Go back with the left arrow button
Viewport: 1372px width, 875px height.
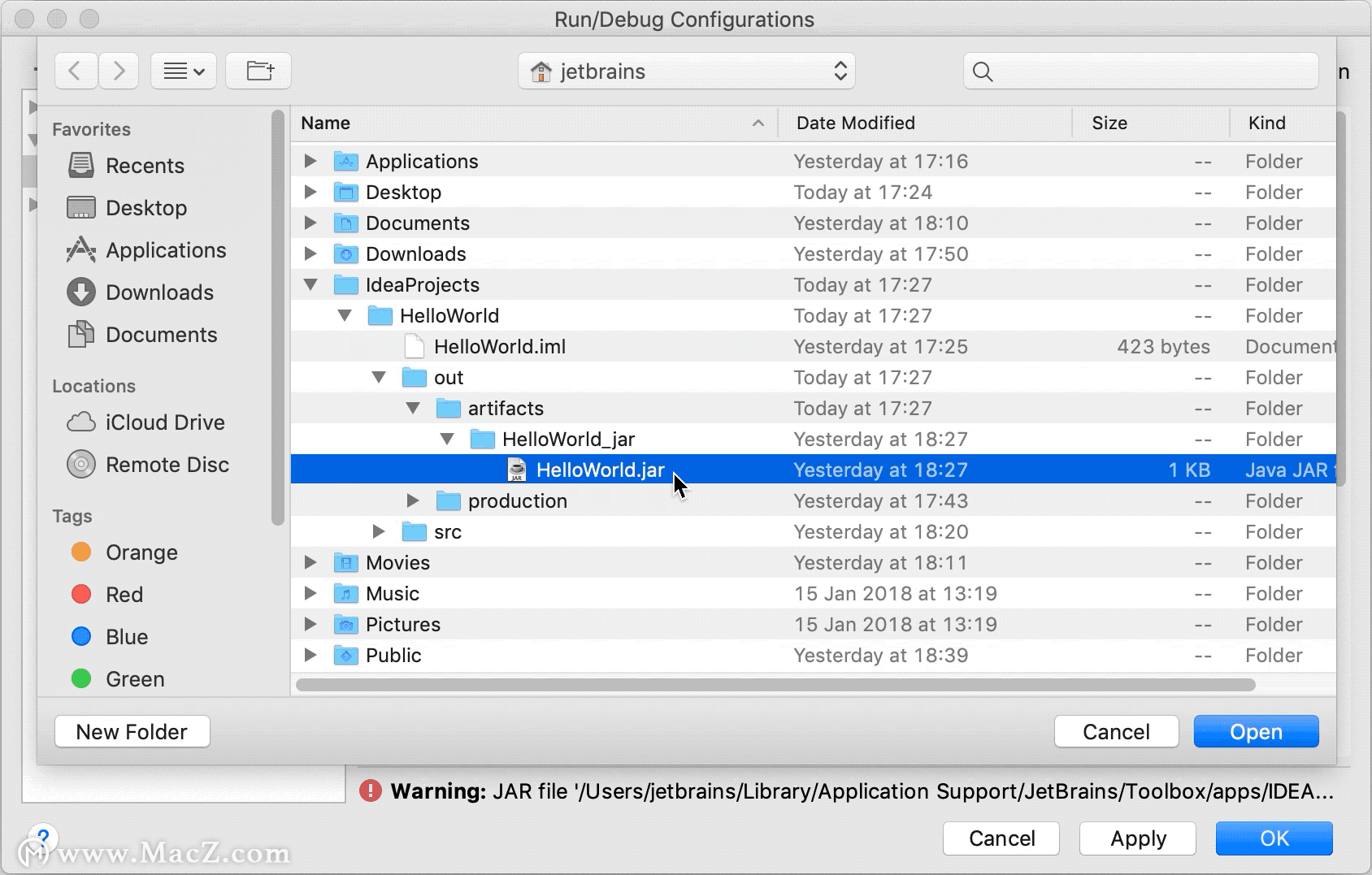pyautogui.click(x=76, y=71)
